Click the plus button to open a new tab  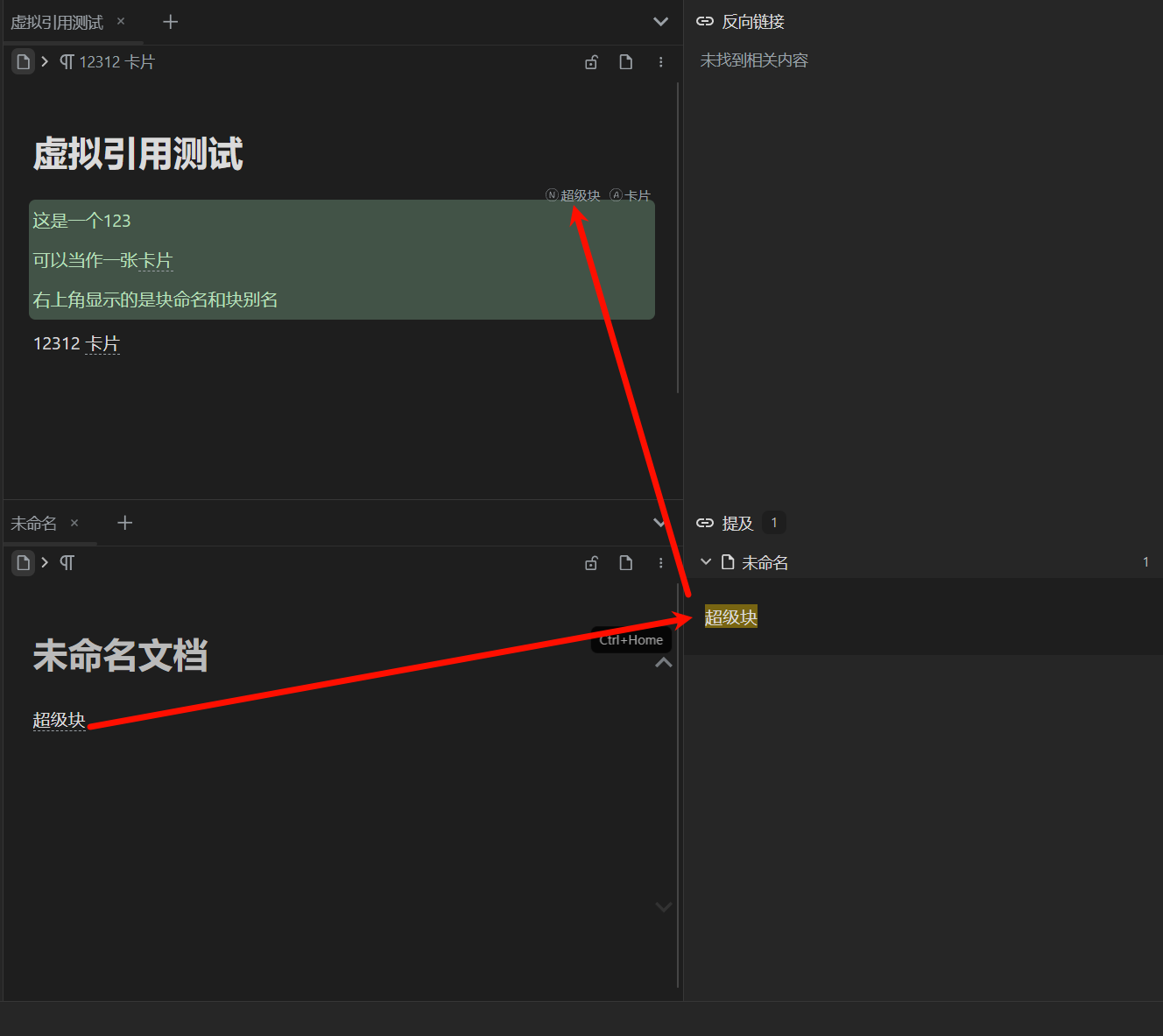170,21
